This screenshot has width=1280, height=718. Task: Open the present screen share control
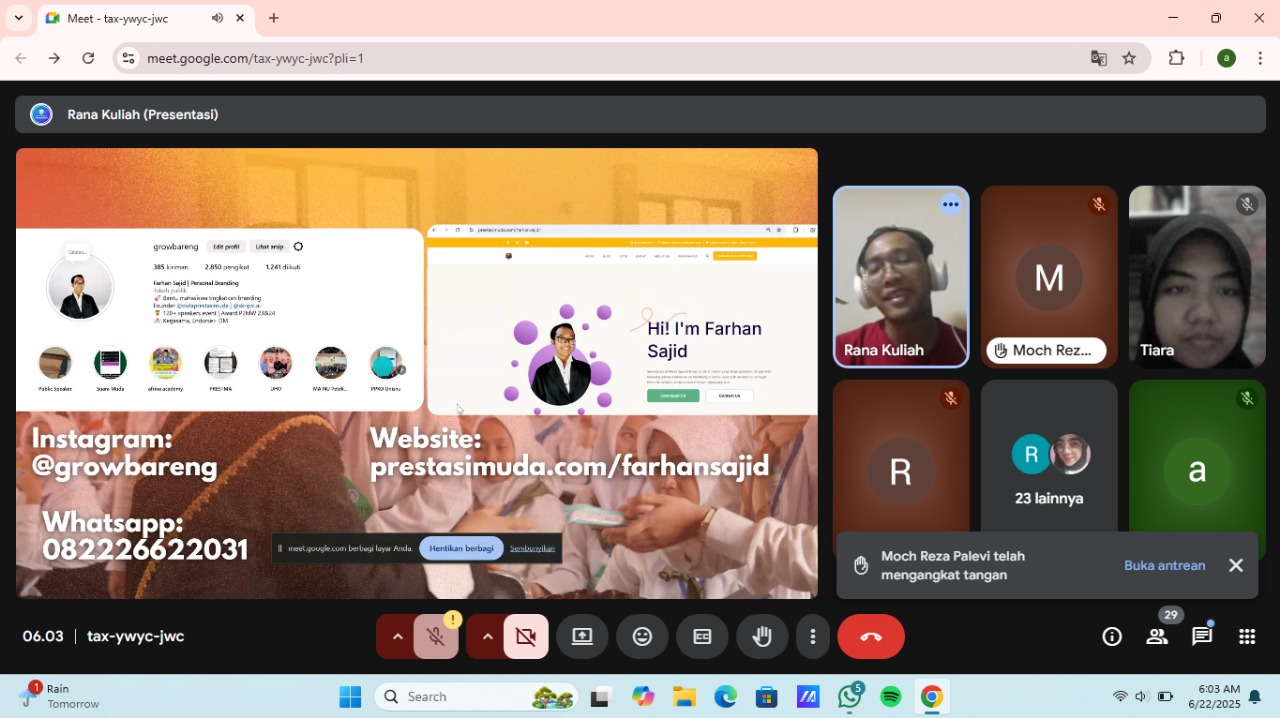point(582,637)
